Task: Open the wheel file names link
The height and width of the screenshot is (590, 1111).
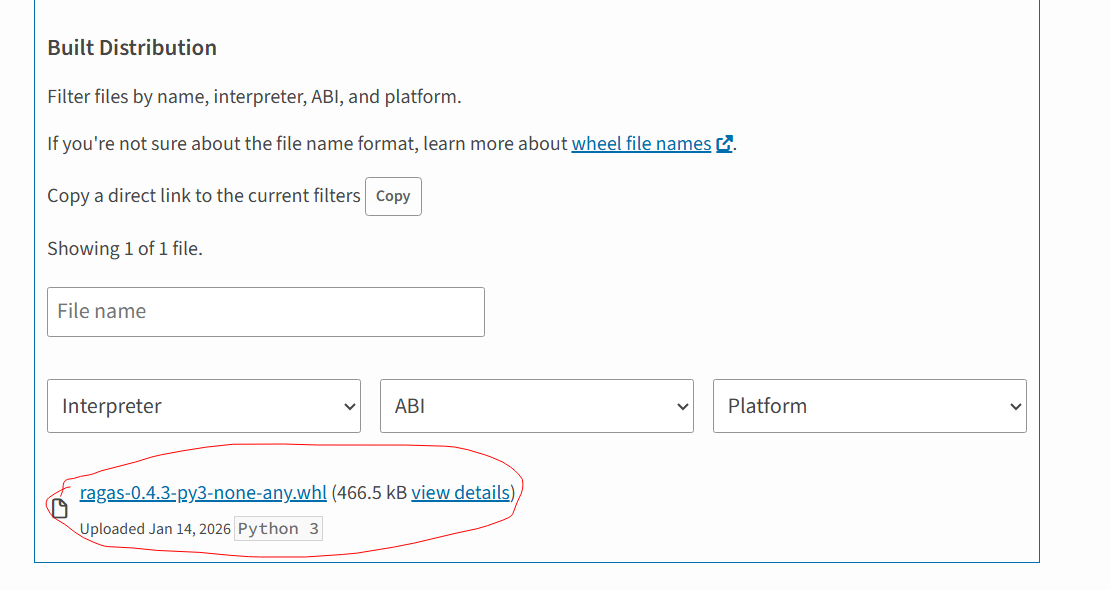Action: 641,144
